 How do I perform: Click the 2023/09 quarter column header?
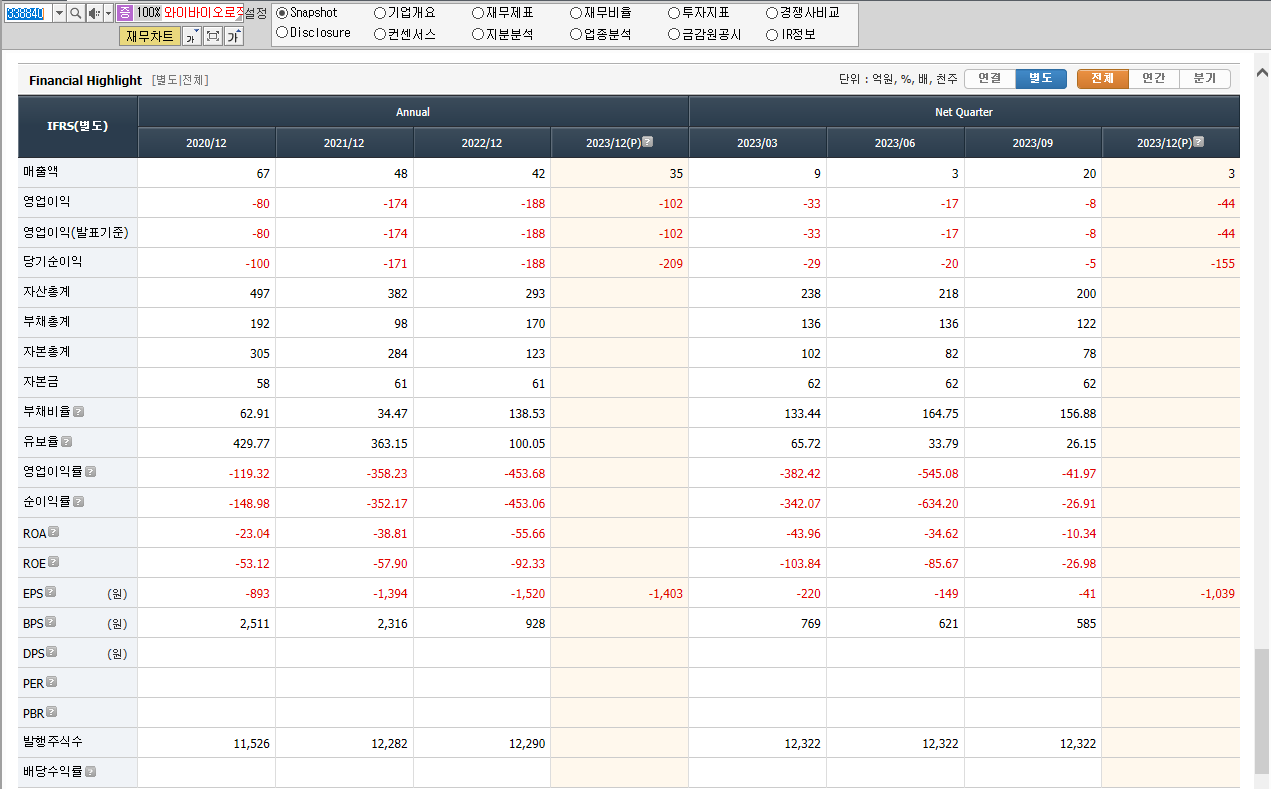pyautogui.click(x=1033, y=143)
